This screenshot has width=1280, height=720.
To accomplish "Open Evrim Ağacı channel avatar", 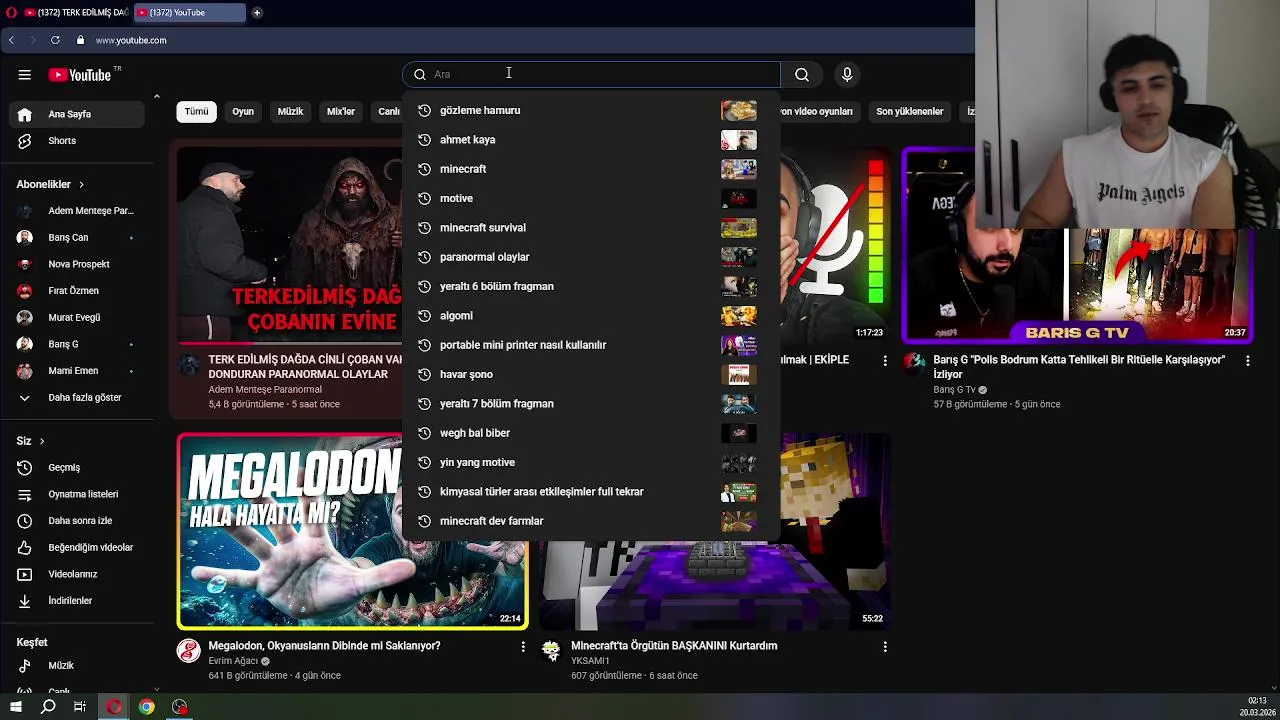I will pos(189,652).
